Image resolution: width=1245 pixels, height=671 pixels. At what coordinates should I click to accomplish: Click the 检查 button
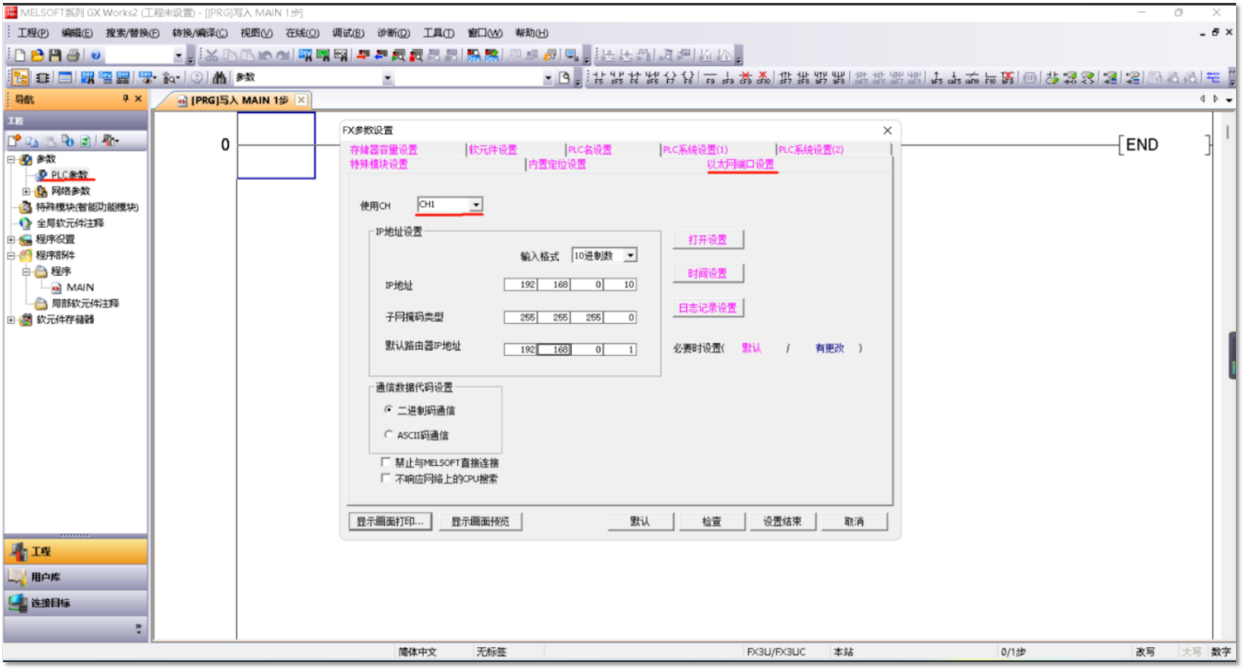pyautogui.click(x=711, y=521)
